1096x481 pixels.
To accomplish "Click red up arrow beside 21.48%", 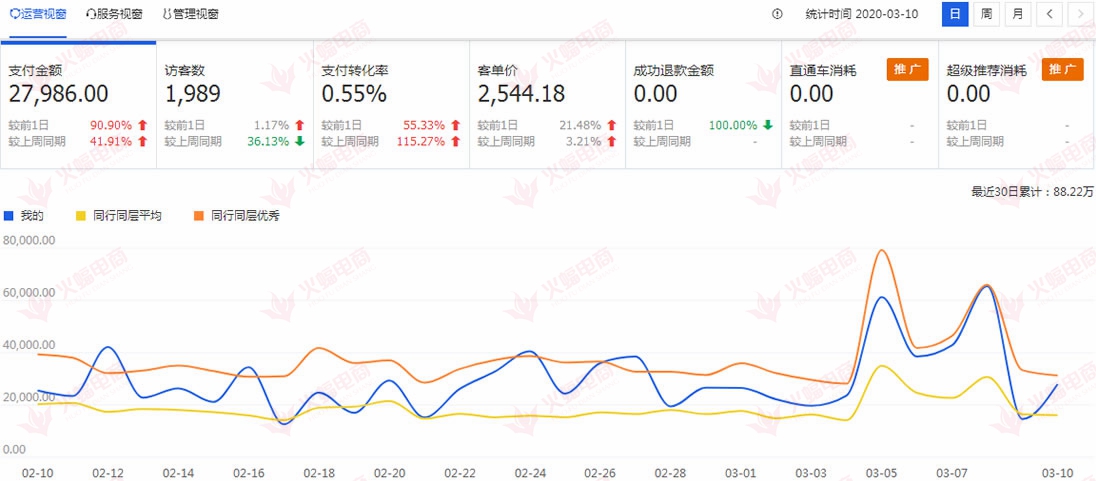I will (612, 125).
